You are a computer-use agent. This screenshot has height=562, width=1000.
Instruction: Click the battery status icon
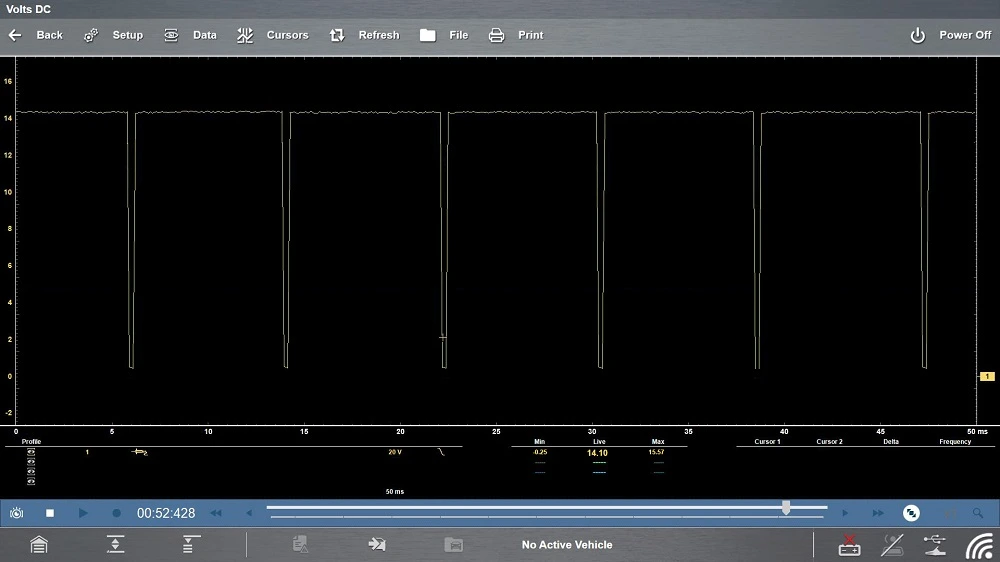(849, 545)
